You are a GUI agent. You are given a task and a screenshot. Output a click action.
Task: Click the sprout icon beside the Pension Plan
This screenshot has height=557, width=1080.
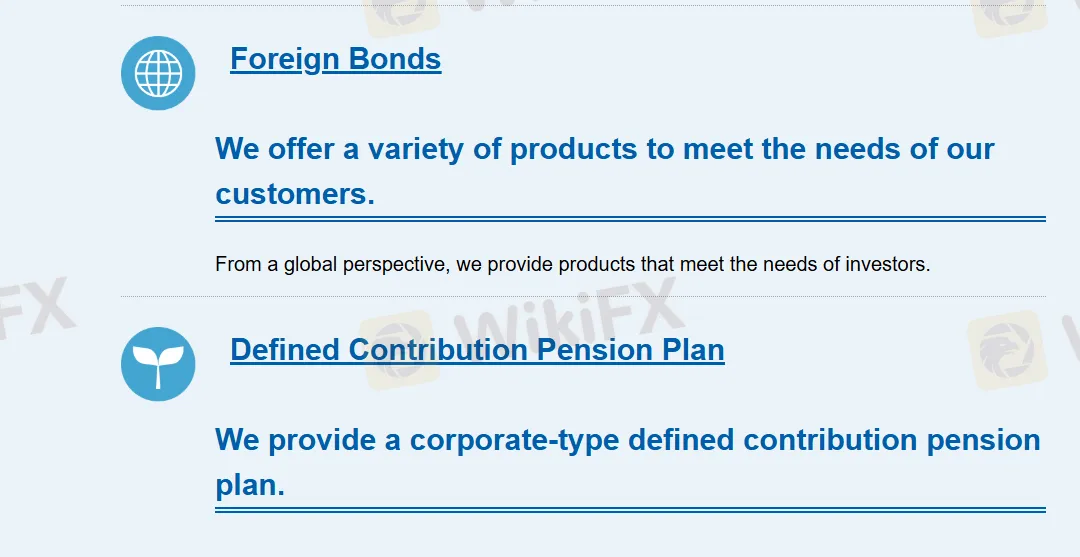[x=158, y=364]
